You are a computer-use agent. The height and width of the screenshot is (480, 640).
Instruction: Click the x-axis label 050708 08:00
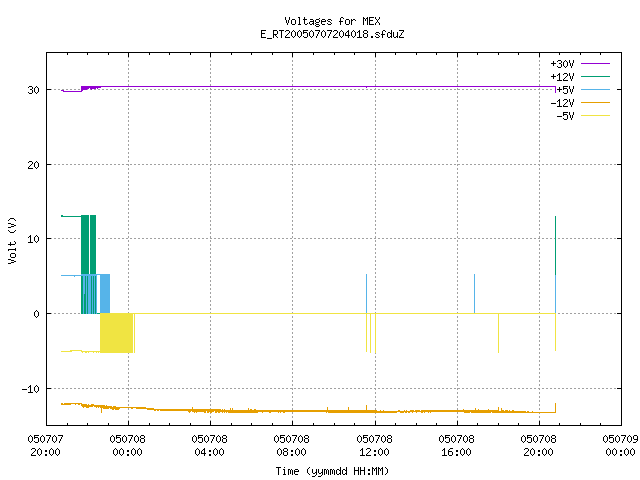coord(291,445)
